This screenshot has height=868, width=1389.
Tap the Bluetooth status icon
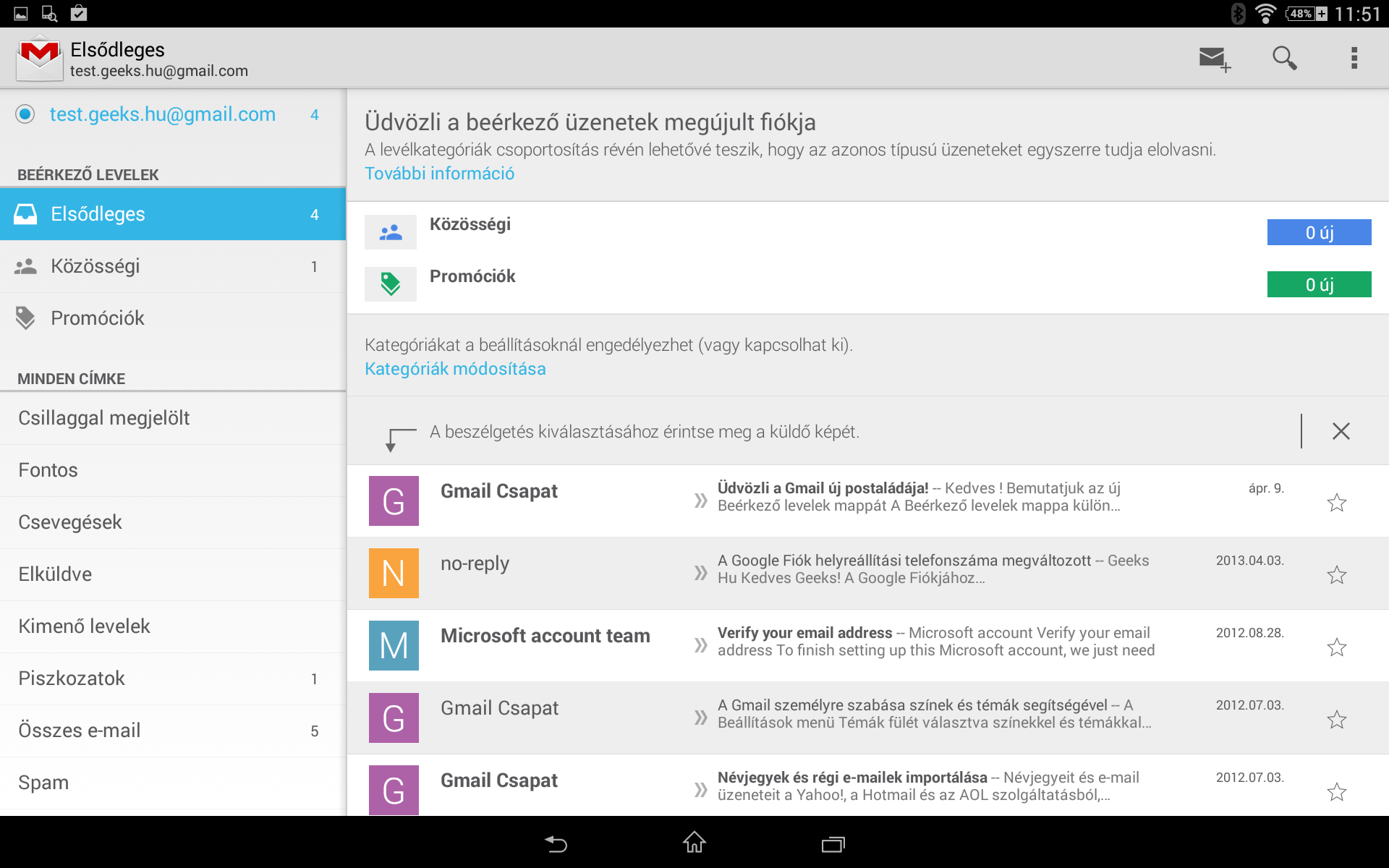click(x=1238, y=14)
